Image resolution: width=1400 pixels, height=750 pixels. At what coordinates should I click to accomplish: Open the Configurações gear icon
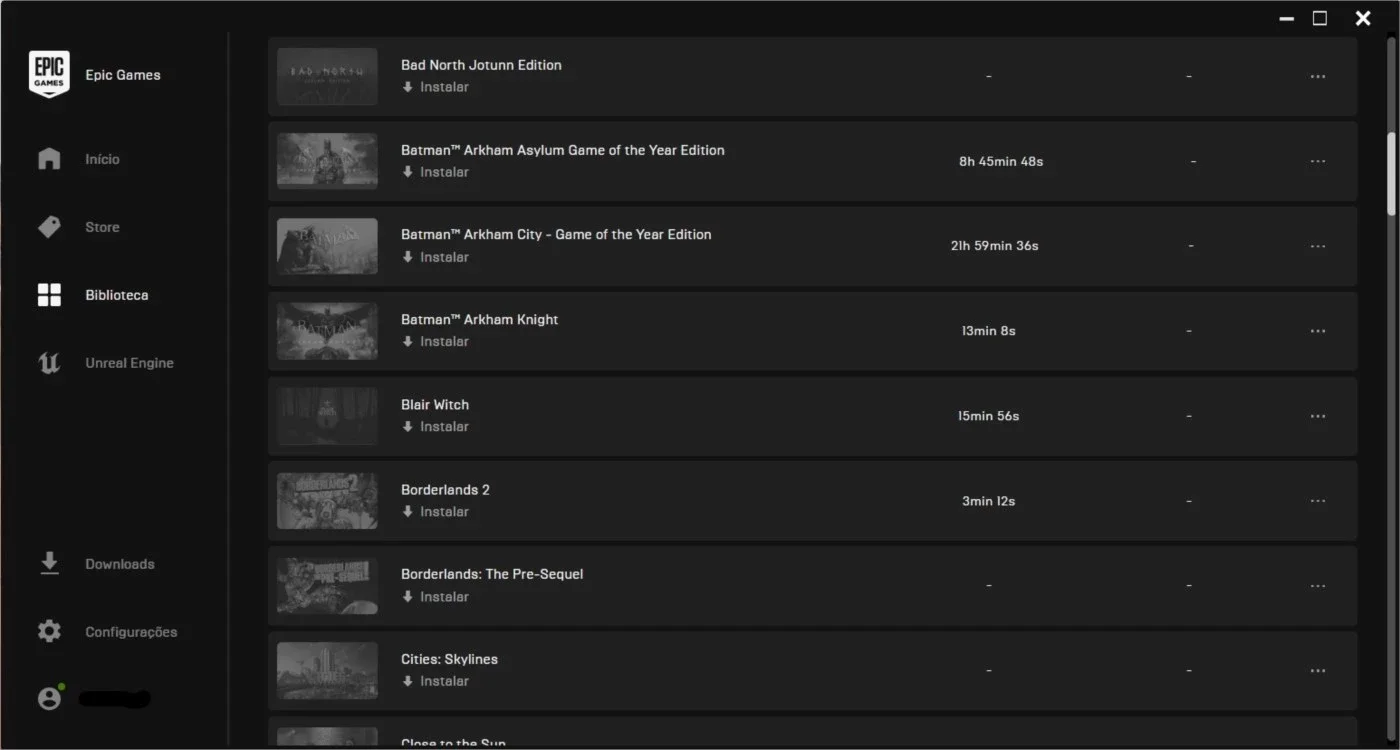tap(49, 631)
